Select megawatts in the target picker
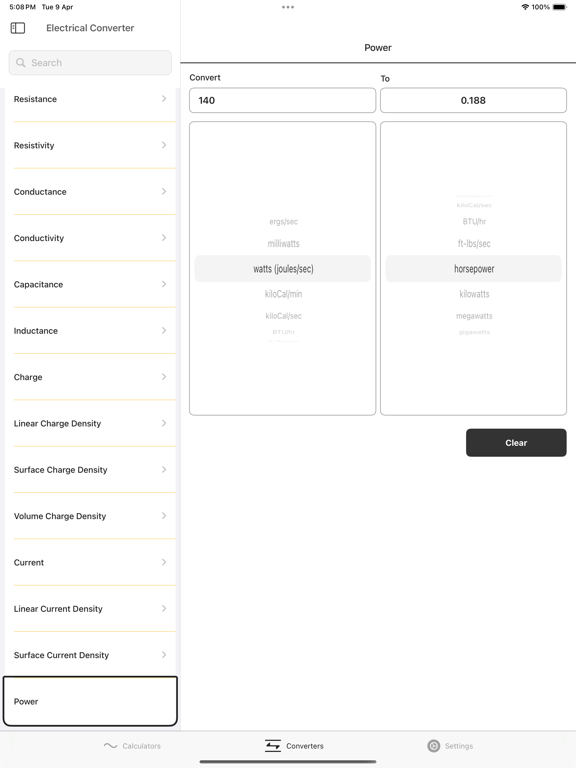Screen dimensions: 576x768 click(474, 316)
